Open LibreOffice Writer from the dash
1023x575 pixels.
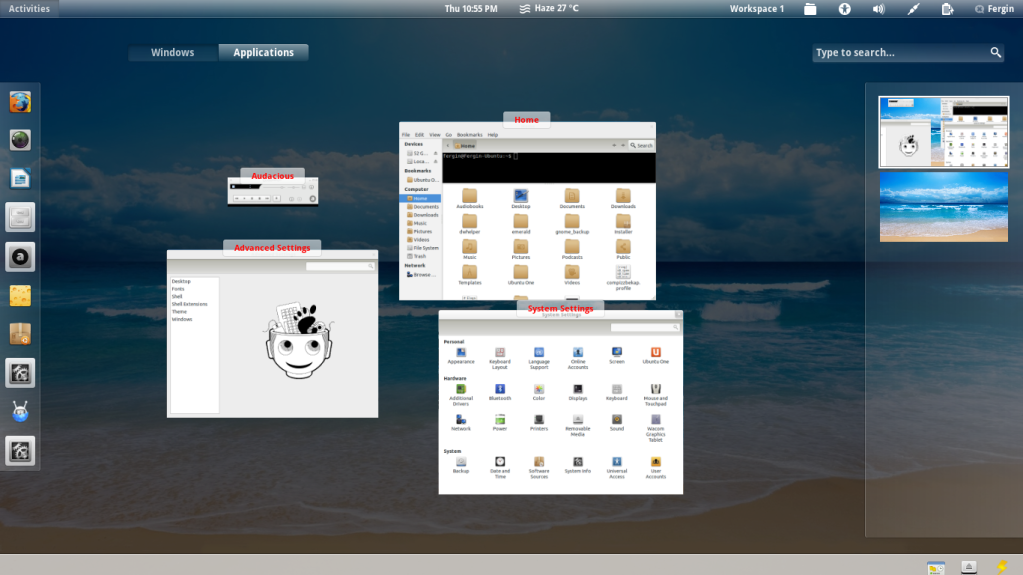20,178
